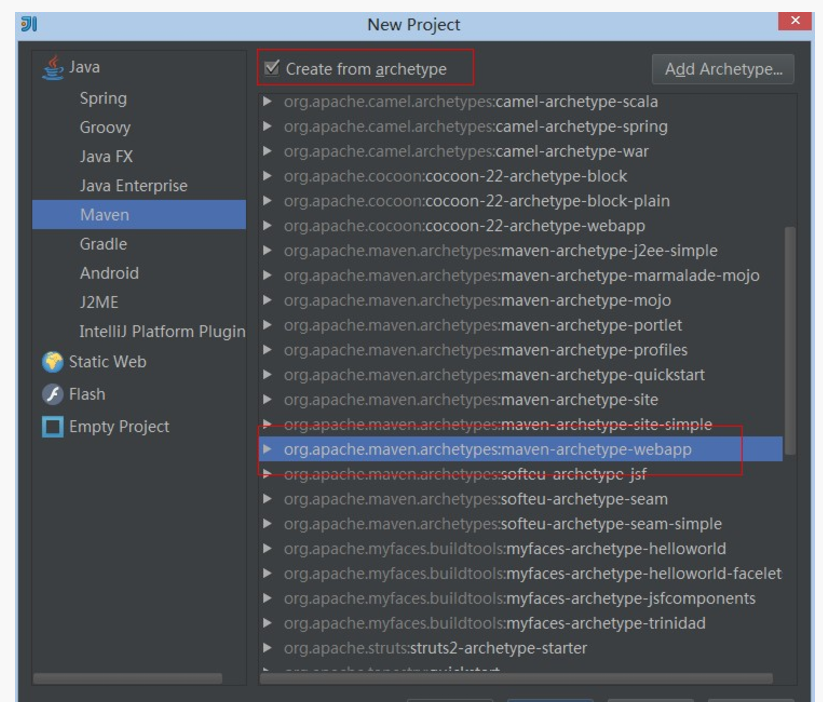Choose Spring in the project list

[x=103, y=99]
